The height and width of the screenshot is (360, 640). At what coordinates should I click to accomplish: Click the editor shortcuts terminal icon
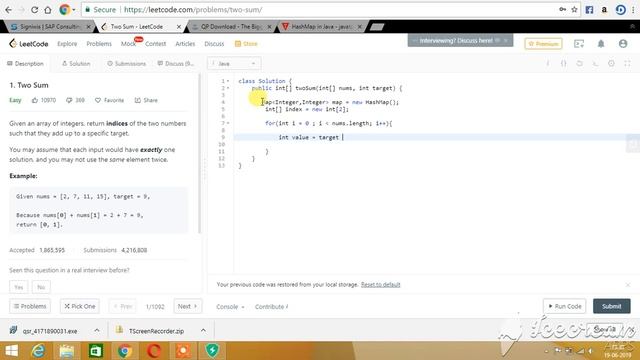[x=596, y=63]
